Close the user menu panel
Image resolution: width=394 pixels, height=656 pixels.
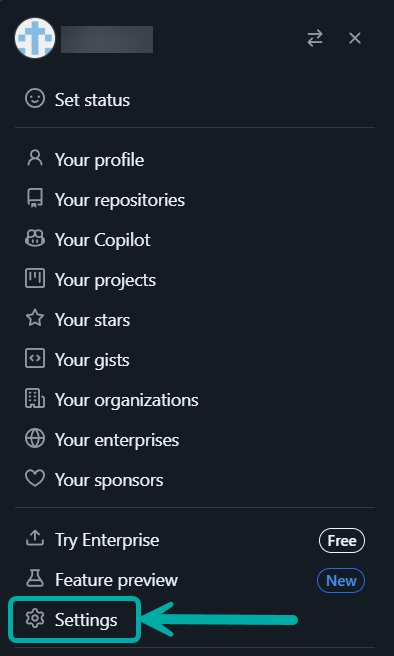click(355, 38)
